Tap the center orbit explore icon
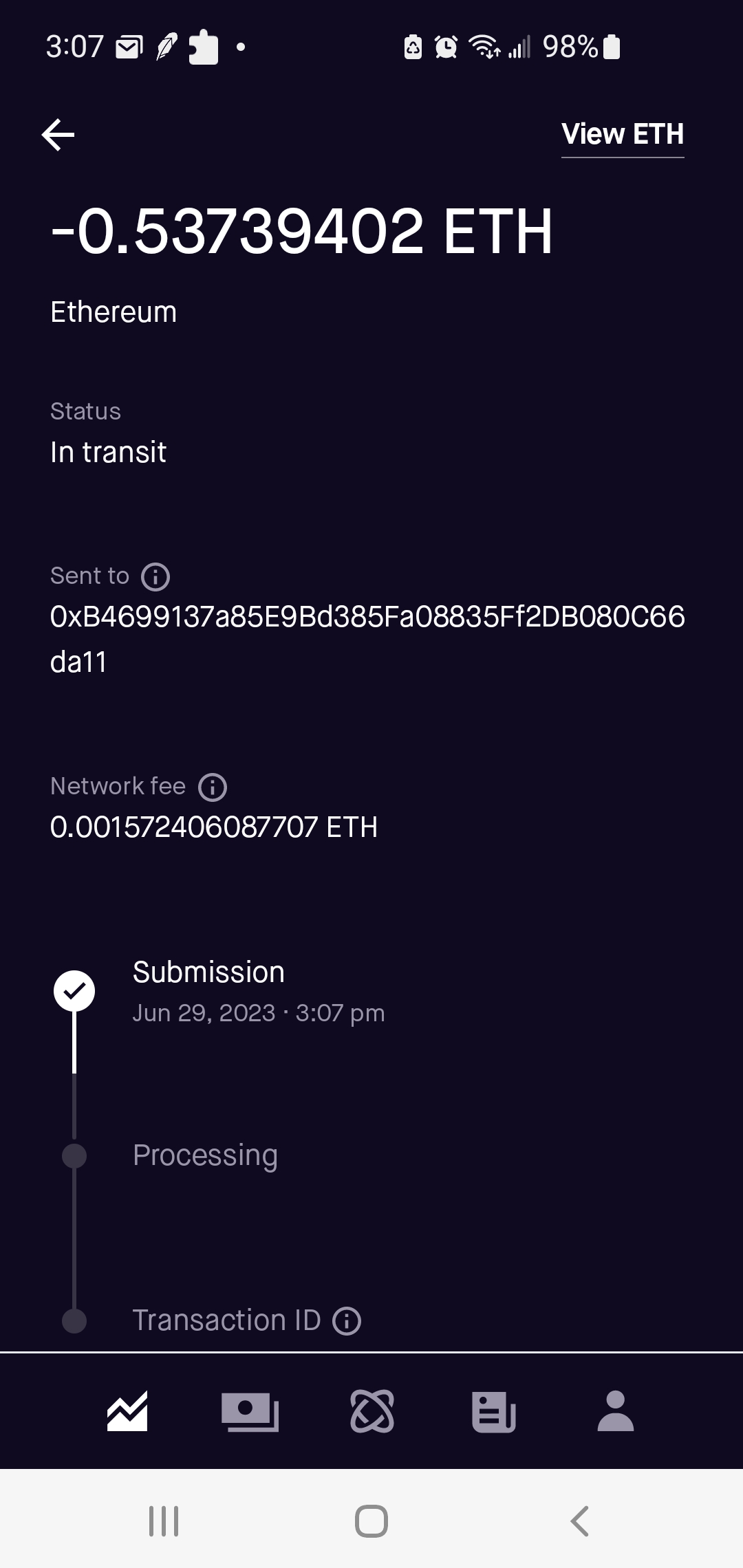This screenshot has height=1568, width=743. (372, 1411)
